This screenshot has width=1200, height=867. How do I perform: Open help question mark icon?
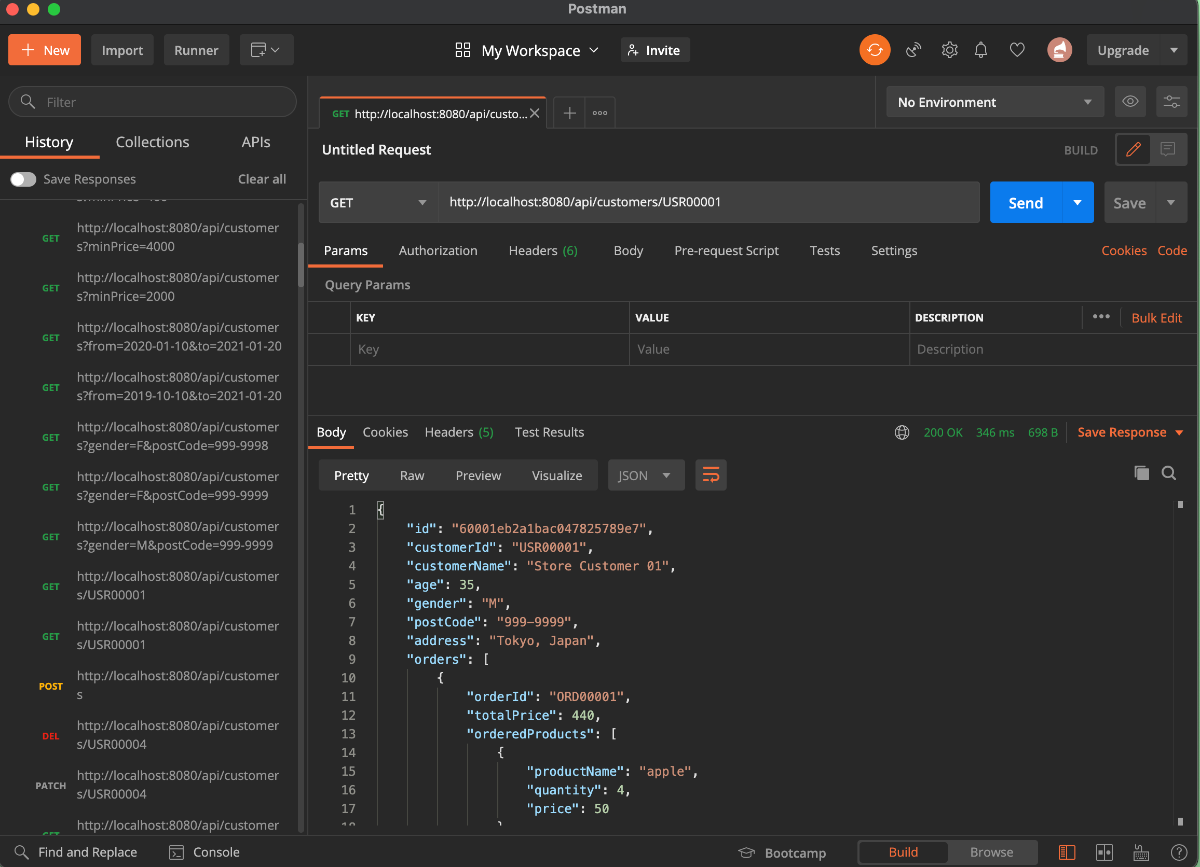click(x=1178, y=853)
